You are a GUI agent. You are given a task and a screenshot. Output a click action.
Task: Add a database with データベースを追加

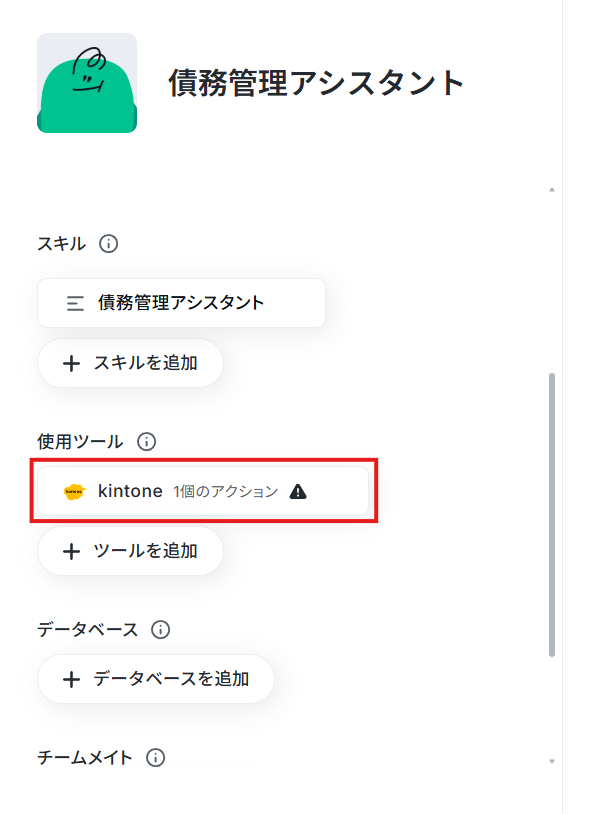pyautogui.click(x=156, y=680)
